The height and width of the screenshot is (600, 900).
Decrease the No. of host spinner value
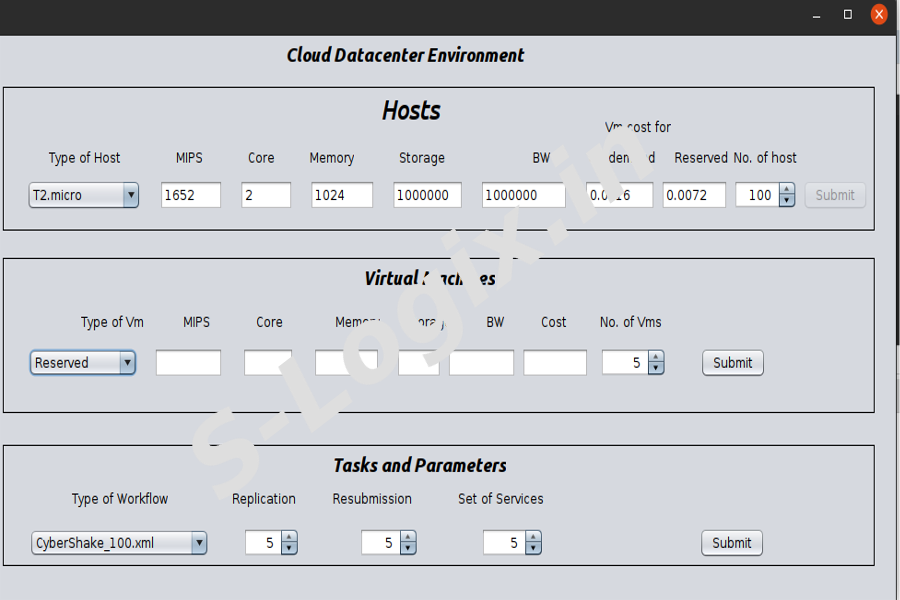[786, 201]
